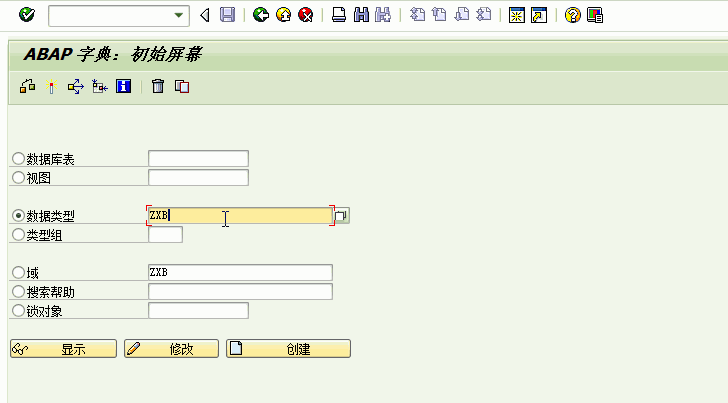
Task: Click the Activate matchstick icon
Action: [52, 86]
